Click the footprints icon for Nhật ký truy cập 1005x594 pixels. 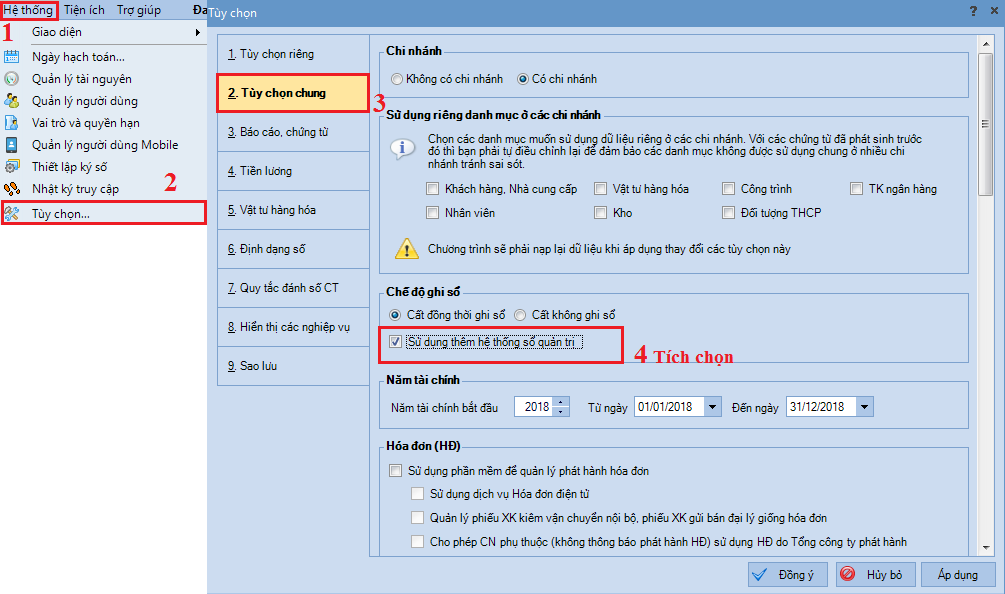[12, 188]
